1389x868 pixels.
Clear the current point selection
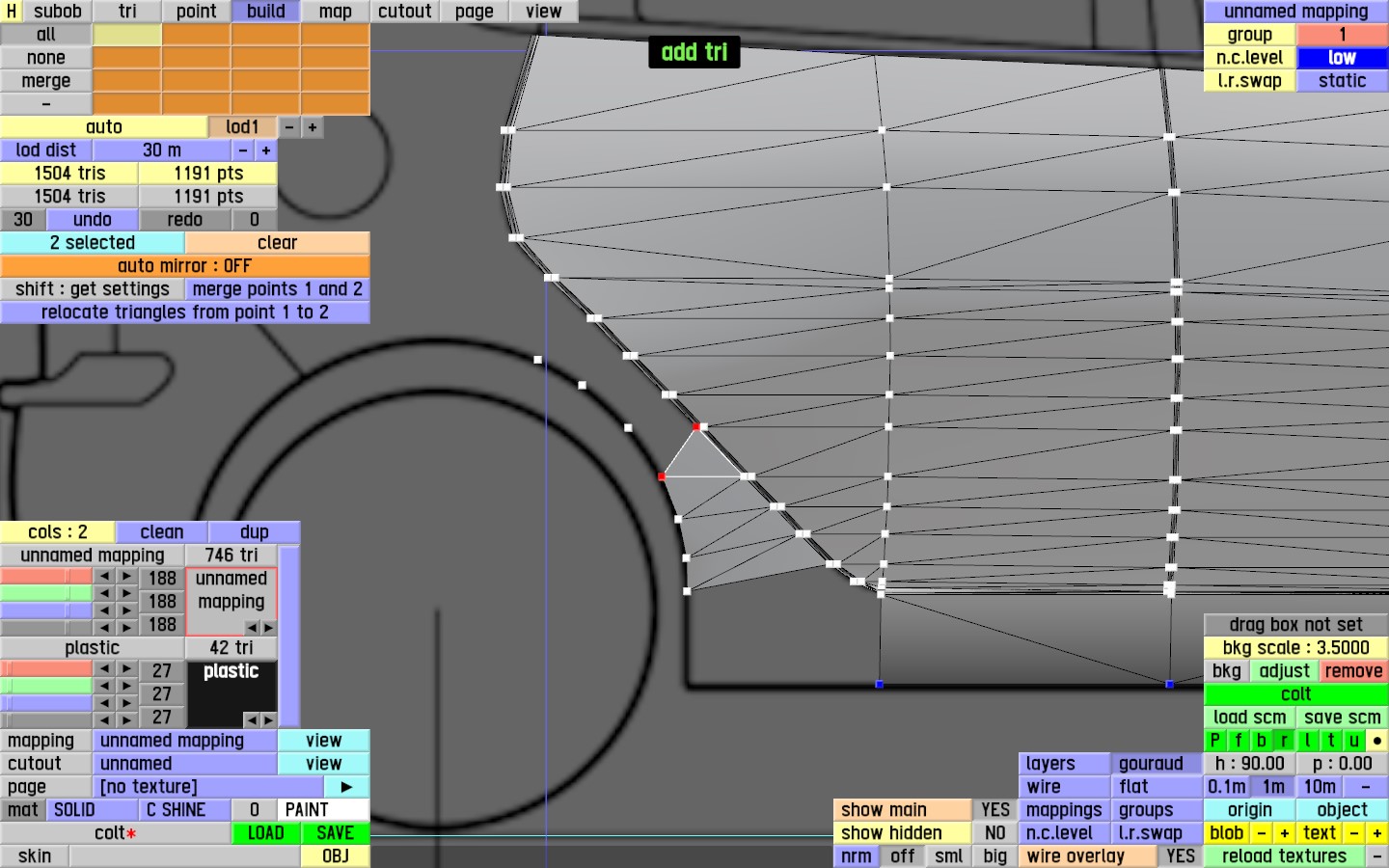[x=278, y=243]
